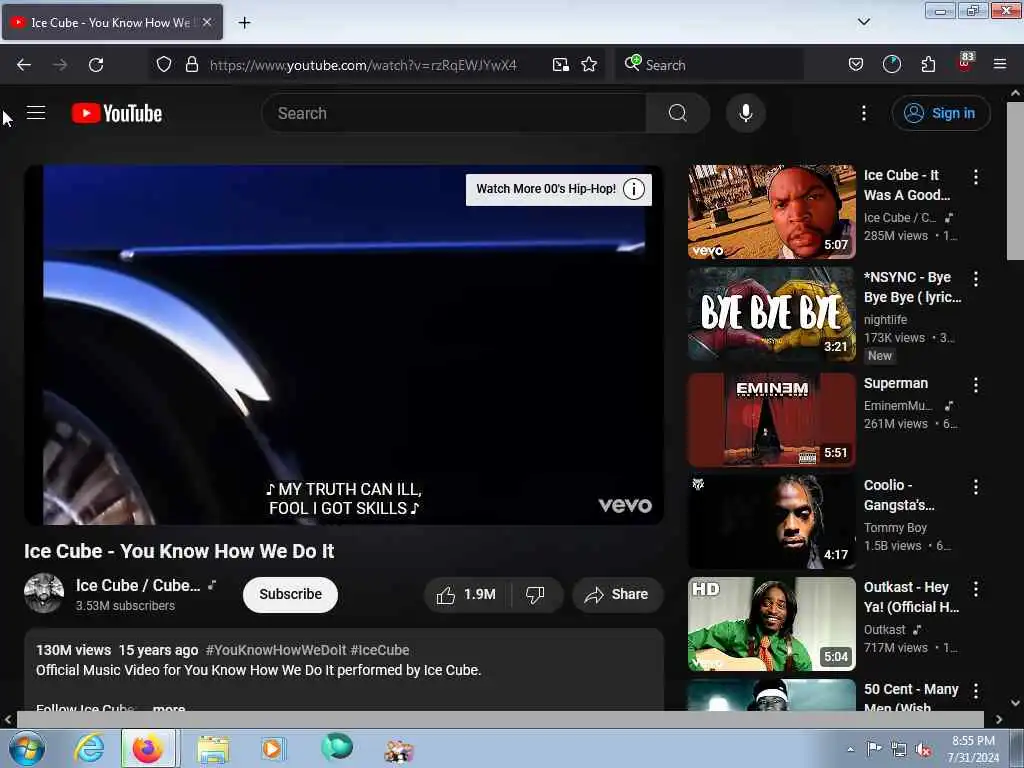Go back with the browser back arrow

click(x=24, y=65)
